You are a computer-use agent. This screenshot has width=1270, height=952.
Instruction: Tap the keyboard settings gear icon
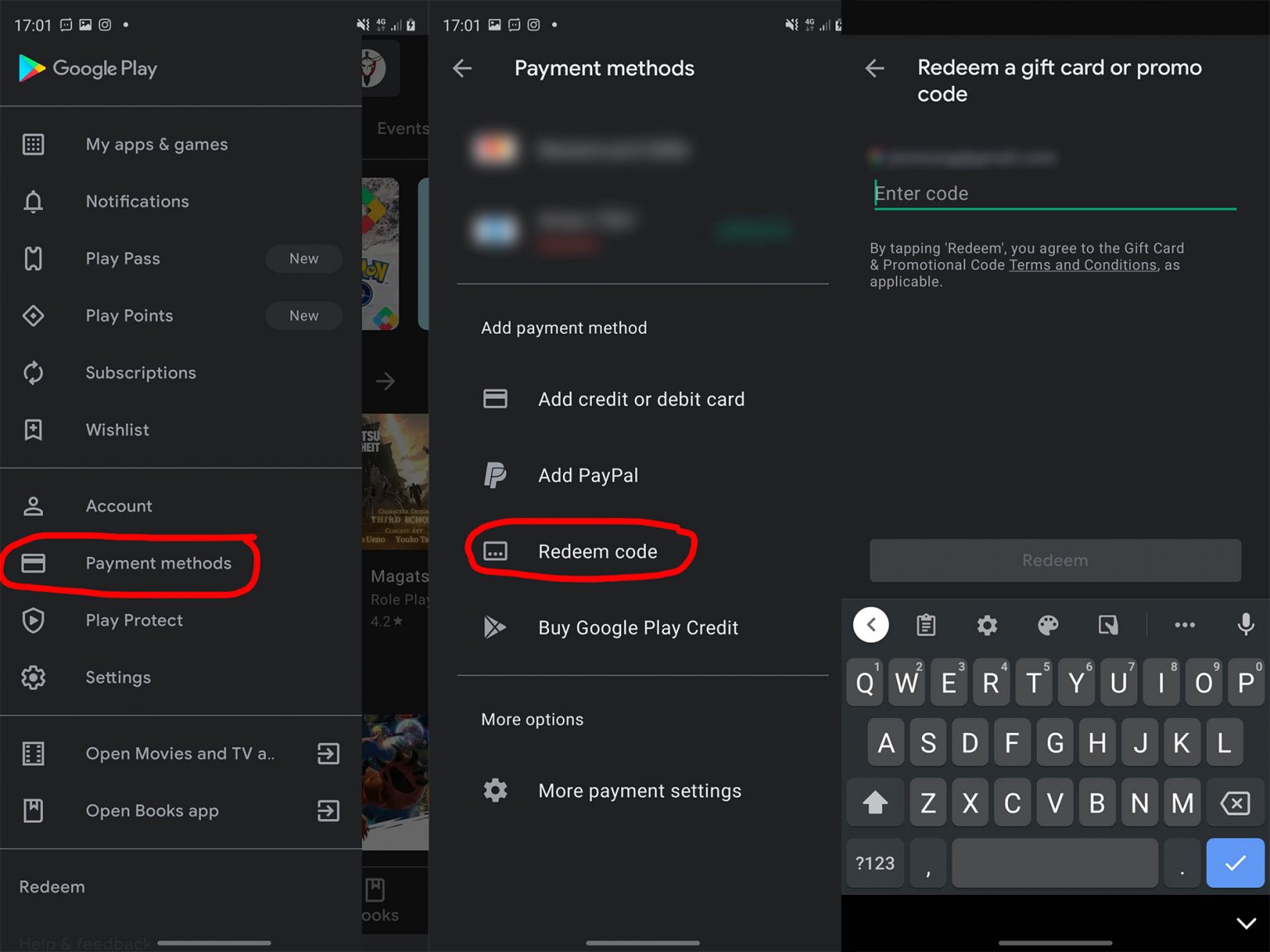(x=986, y=626)
